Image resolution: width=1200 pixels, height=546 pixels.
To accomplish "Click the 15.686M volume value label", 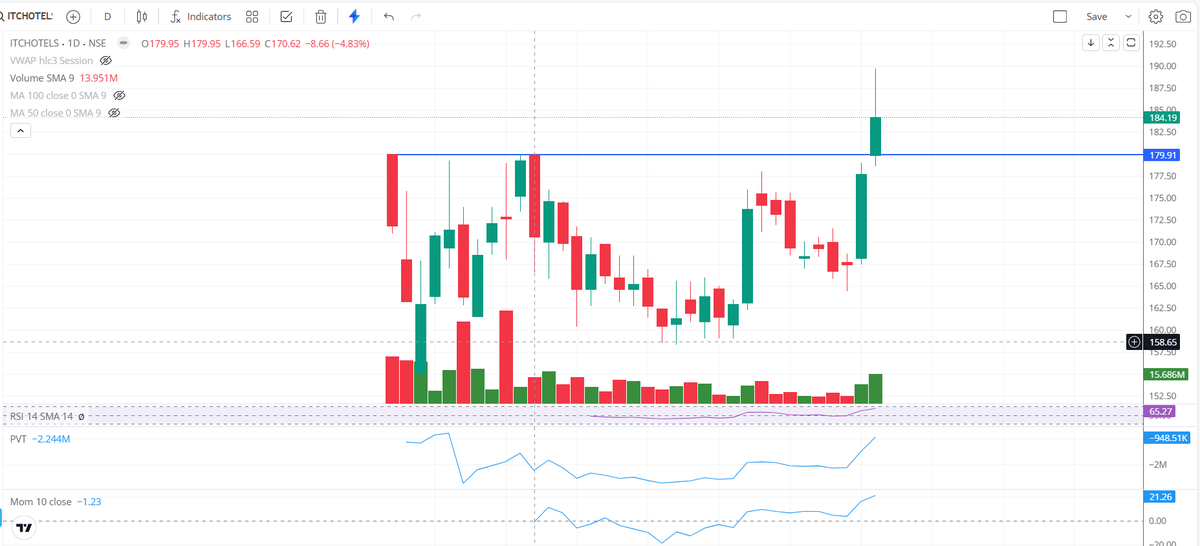I will click(x=1165, y=374).
